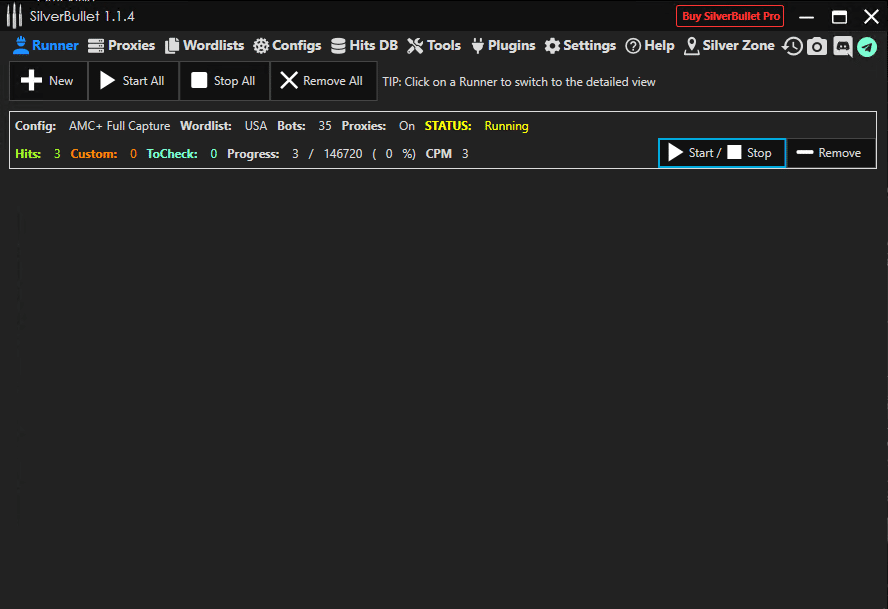Screen dimensions: 888x609
Task: Click the Start All button
Action: click(x=134, y=81)
